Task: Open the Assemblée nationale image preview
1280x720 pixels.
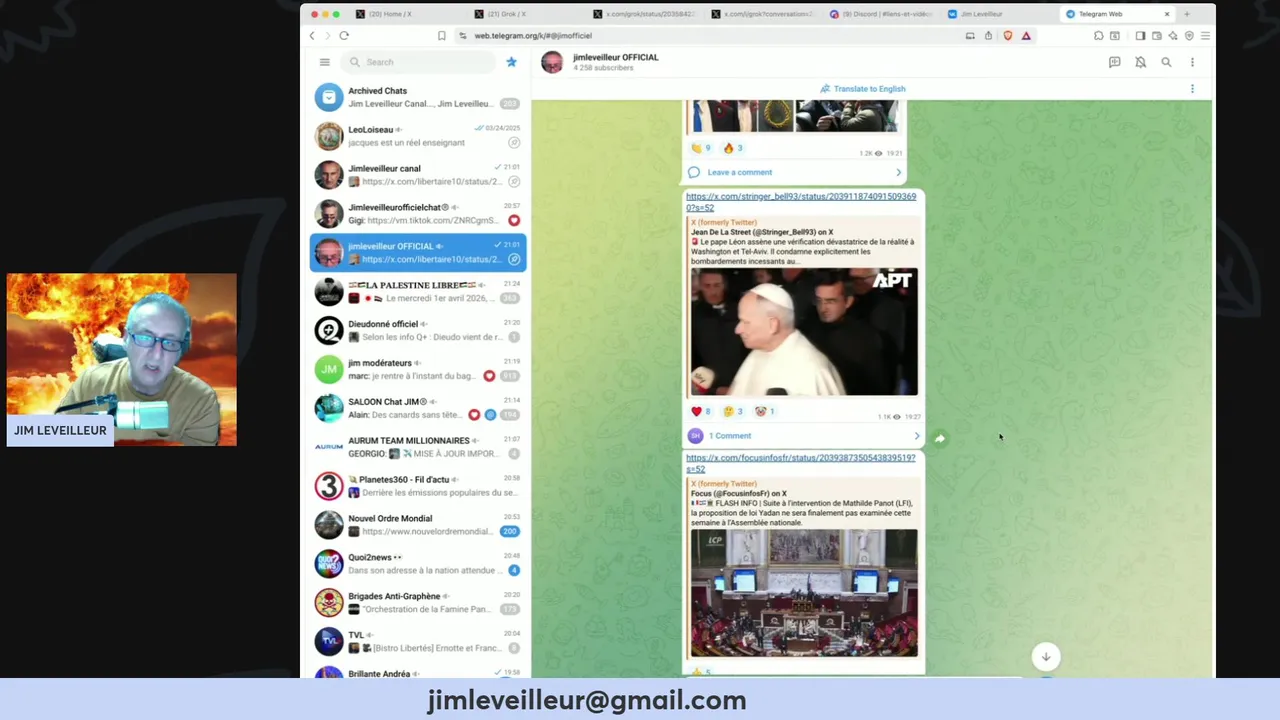Action: point(804,593)
